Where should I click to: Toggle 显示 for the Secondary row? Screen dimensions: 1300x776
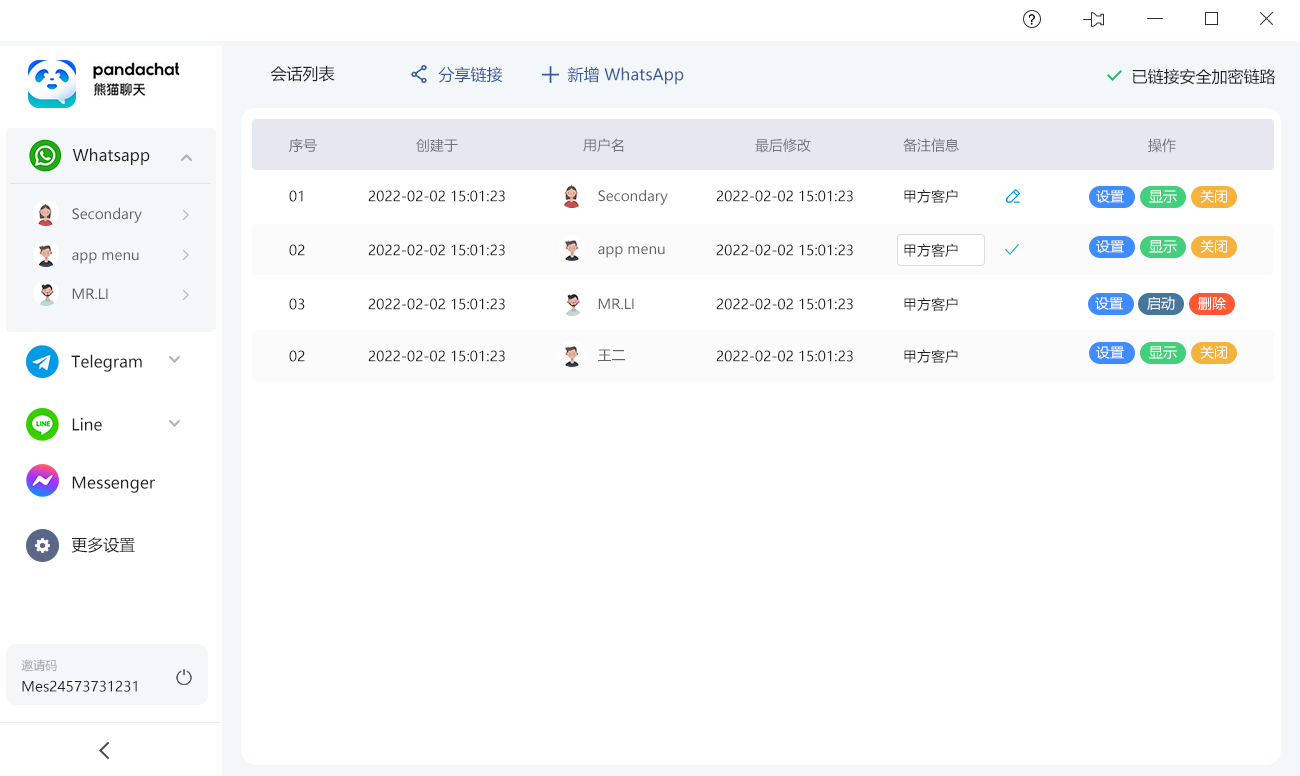point(1162,197)
